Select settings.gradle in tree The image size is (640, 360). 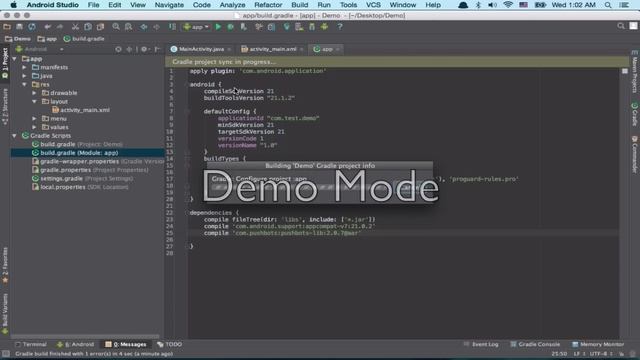click(82, 179)
